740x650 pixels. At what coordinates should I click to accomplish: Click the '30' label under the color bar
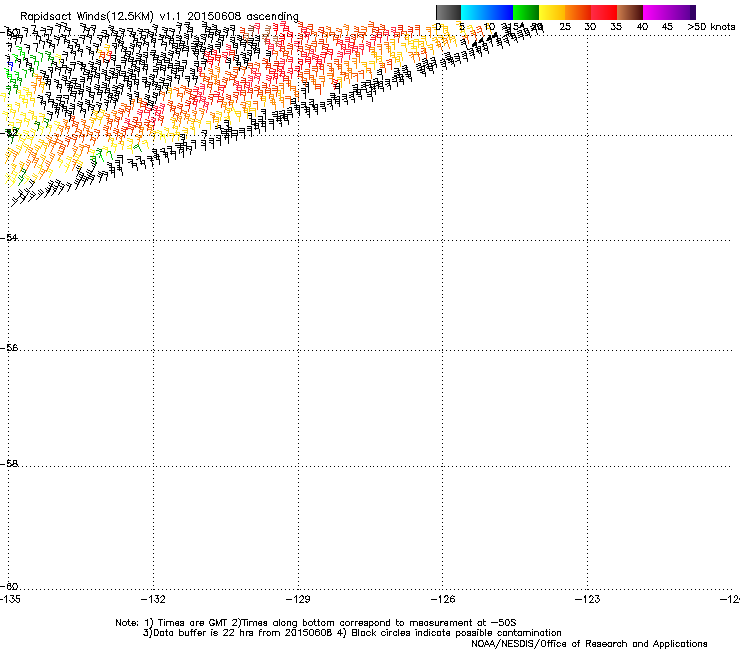click(590, 27)
